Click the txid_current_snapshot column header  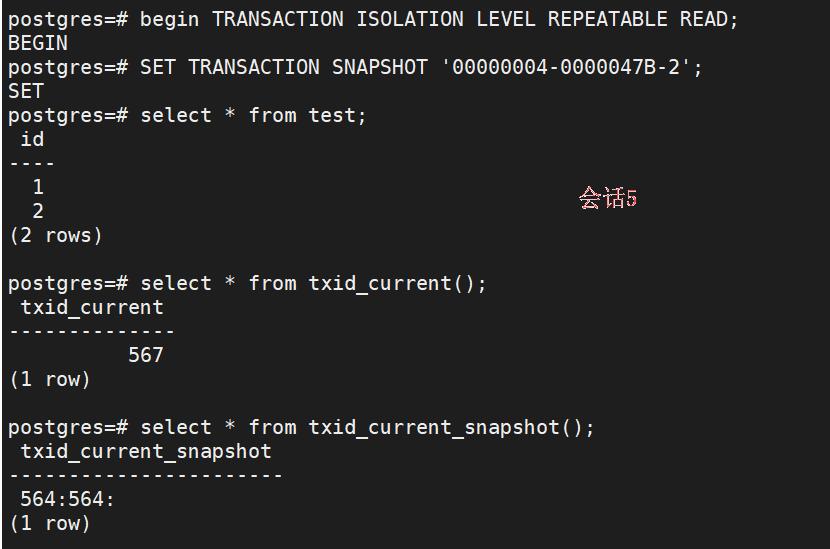[146, 451]
